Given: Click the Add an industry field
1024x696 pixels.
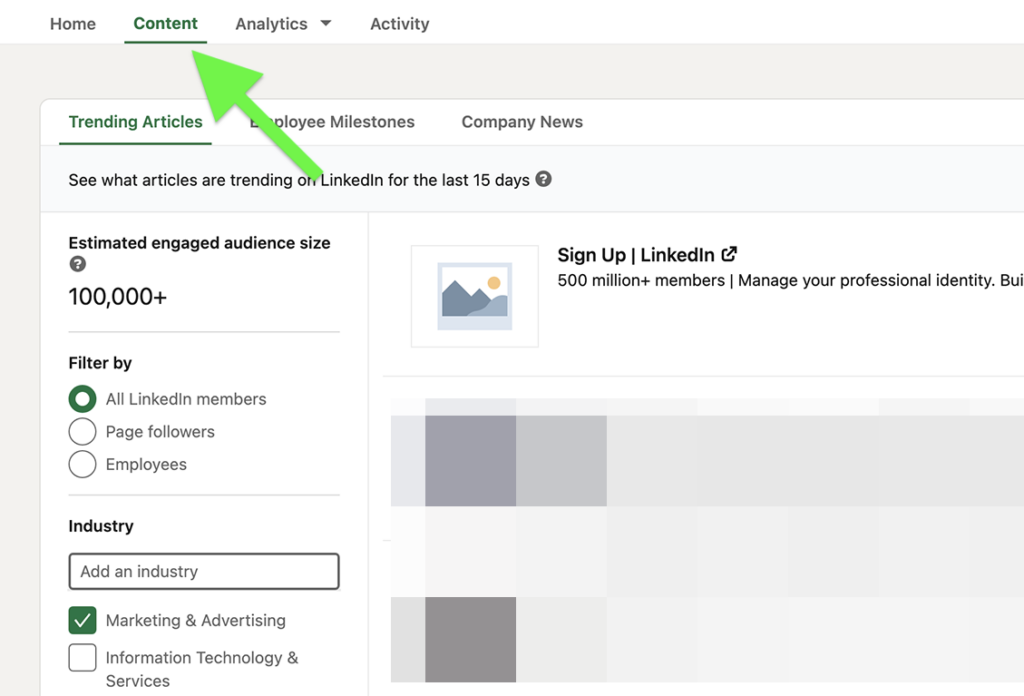Looking at the screenshot, I should coord(204,571).
